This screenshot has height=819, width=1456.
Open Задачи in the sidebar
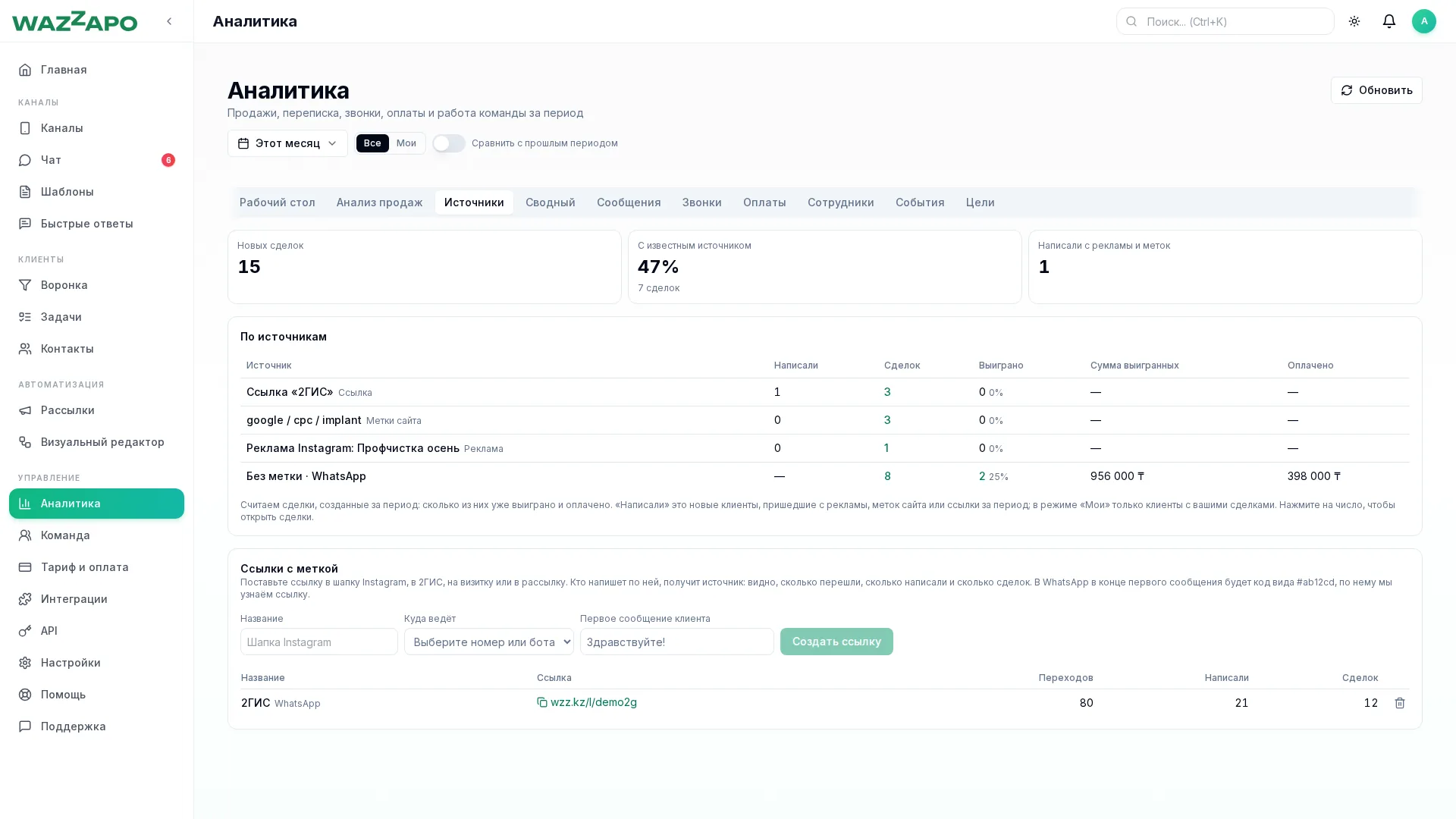pos(96,317)
